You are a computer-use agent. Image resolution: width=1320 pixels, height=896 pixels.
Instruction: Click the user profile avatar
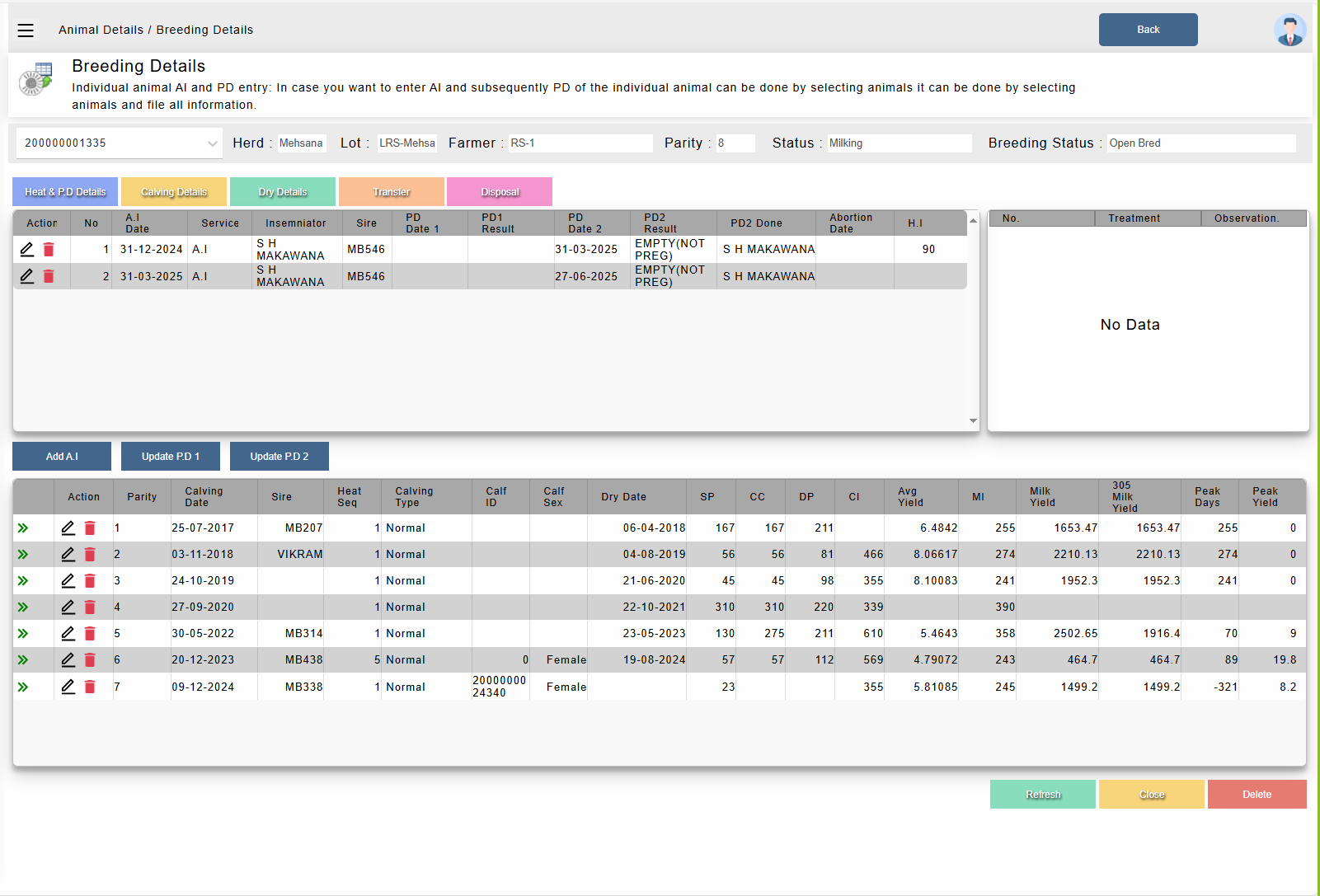click(x=1289, y=30)
